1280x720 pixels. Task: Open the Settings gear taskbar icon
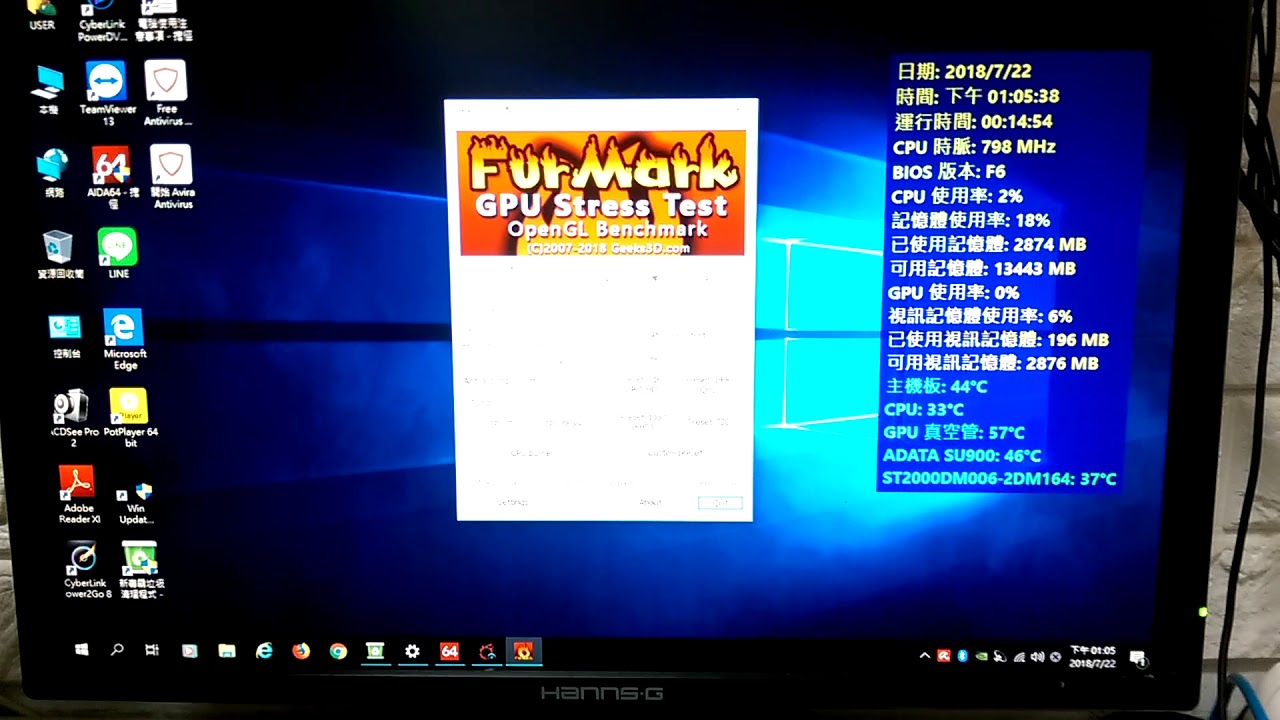(412, 651)
